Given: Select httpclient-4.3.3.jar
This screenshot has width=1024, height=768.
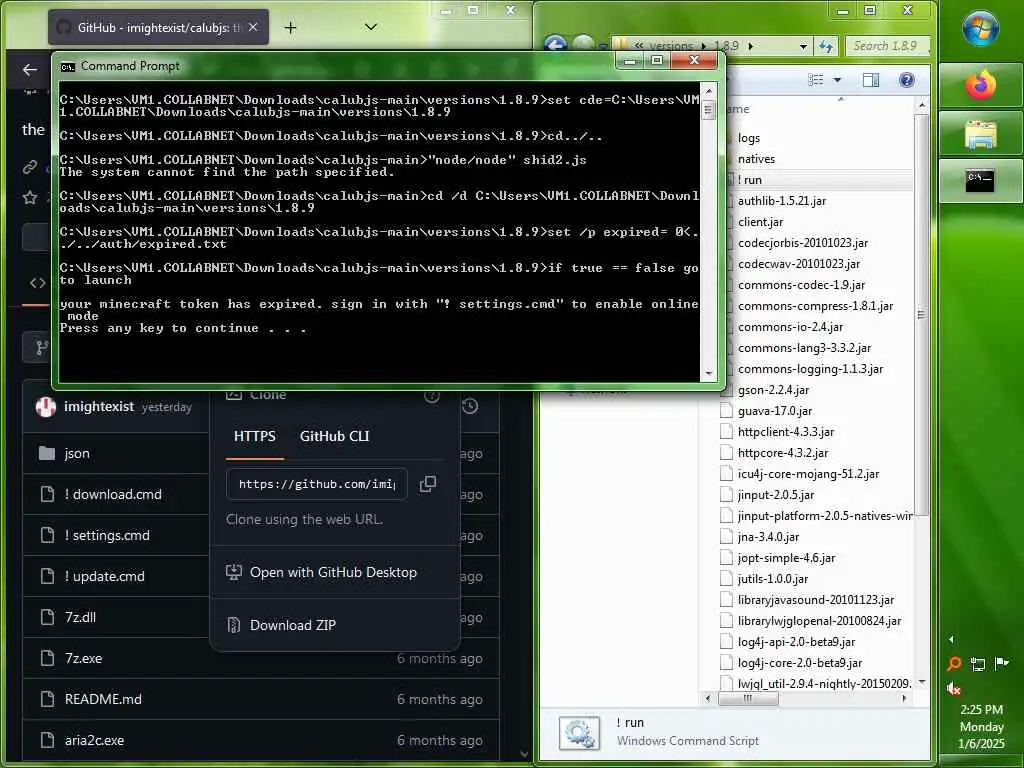Looking at the screenshot, I should (786, 432).
